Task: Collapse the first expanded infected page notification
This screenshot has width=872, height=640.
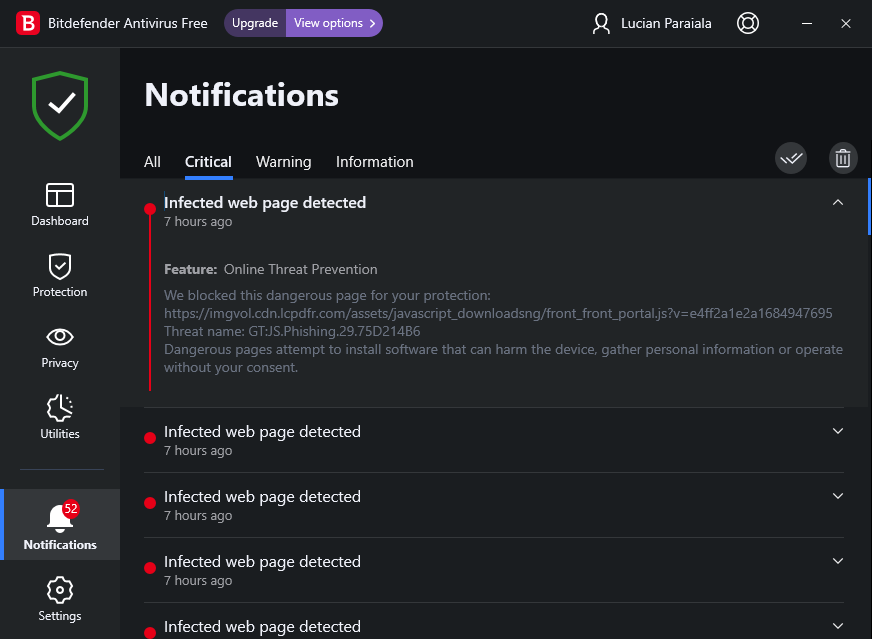Action: tap(838, 202)
